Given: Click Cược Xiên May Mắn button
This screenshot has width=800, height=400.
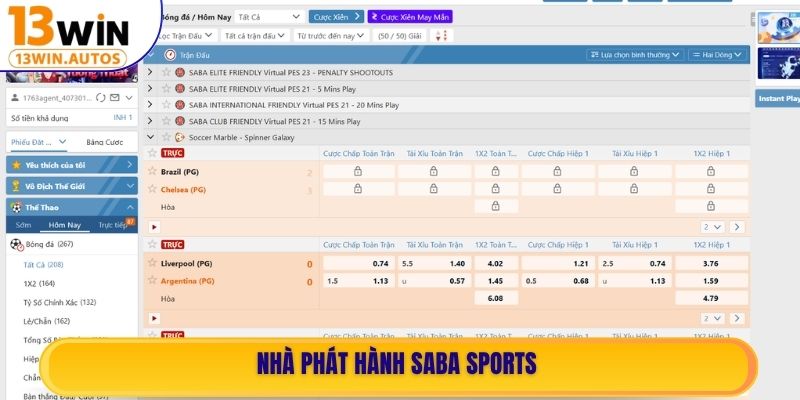Looking at the screenshot, I should point(410,17).
